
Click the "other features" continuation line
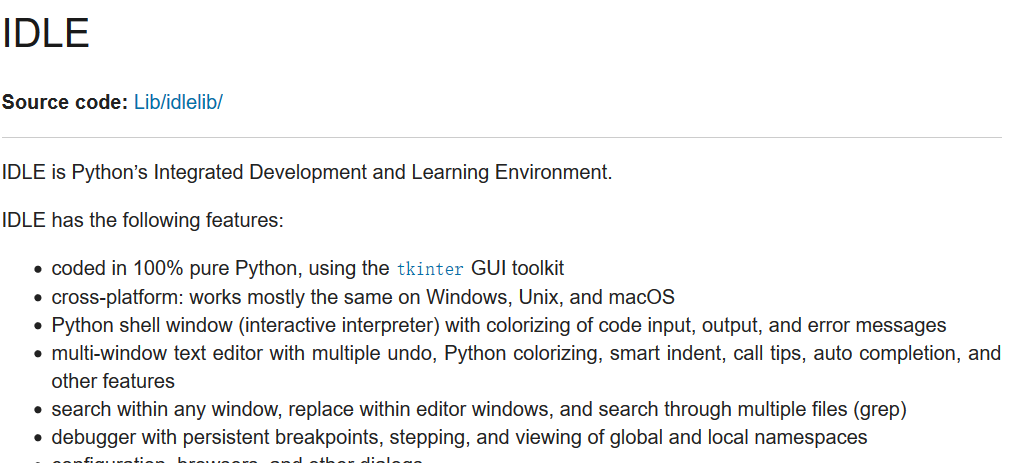tap(113, 381)
